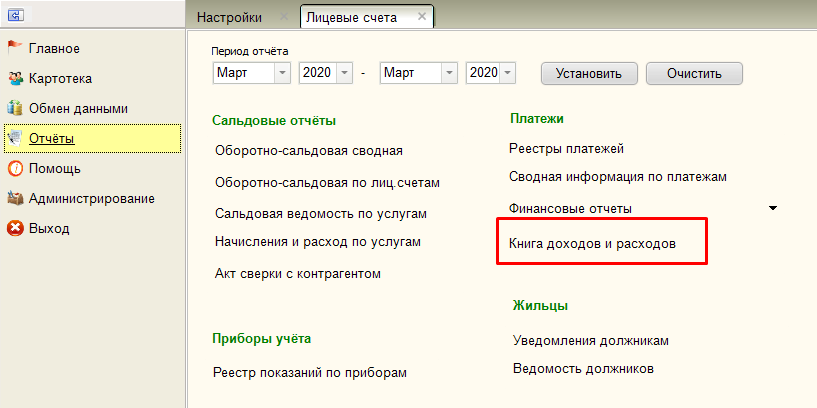This screenshot has height=408, width=817.
Task: Expand the start year dropdown arrow
Action: click(x=344, y=73)
